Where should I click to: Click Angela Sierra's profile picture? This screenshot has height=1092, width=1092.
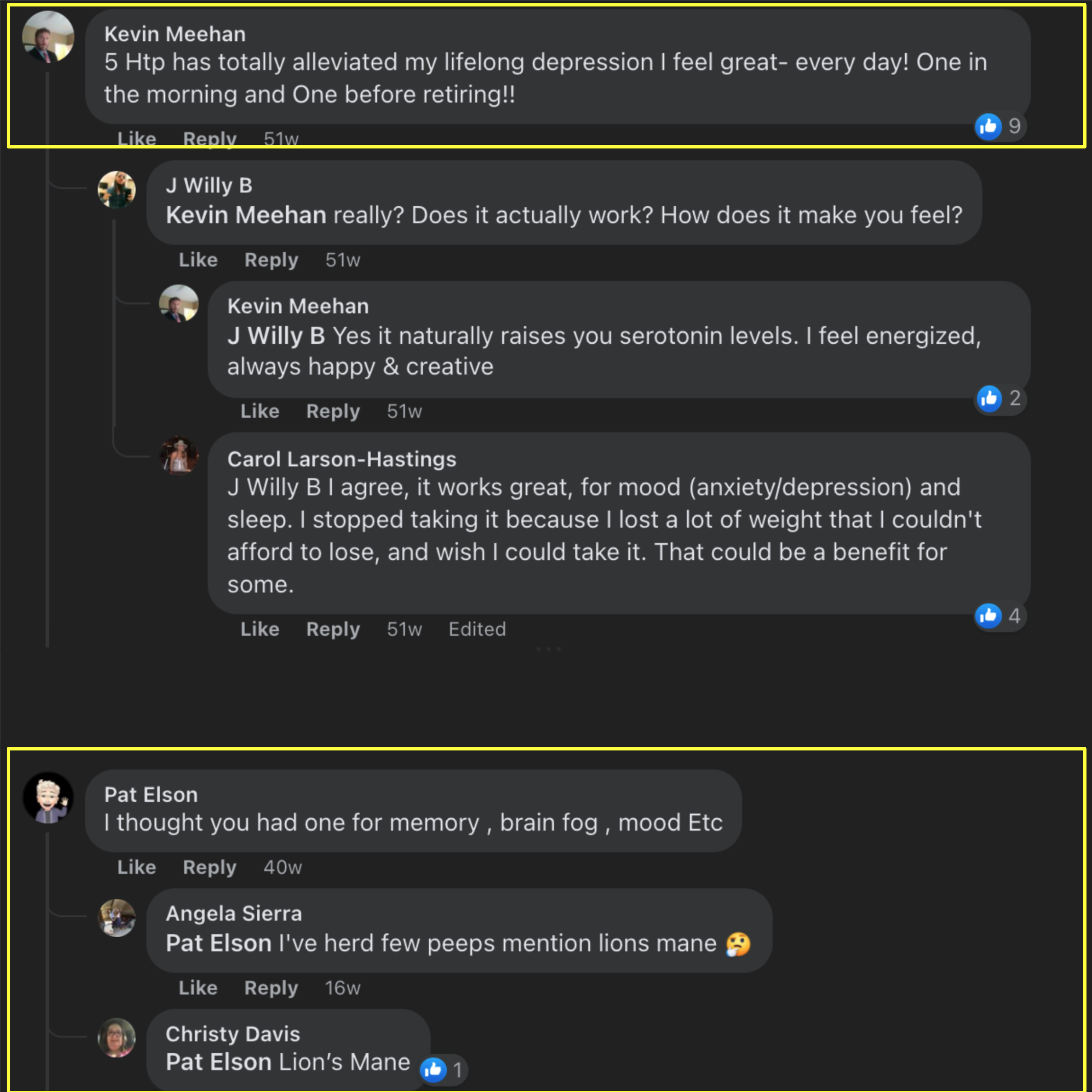tap(116, 918)
